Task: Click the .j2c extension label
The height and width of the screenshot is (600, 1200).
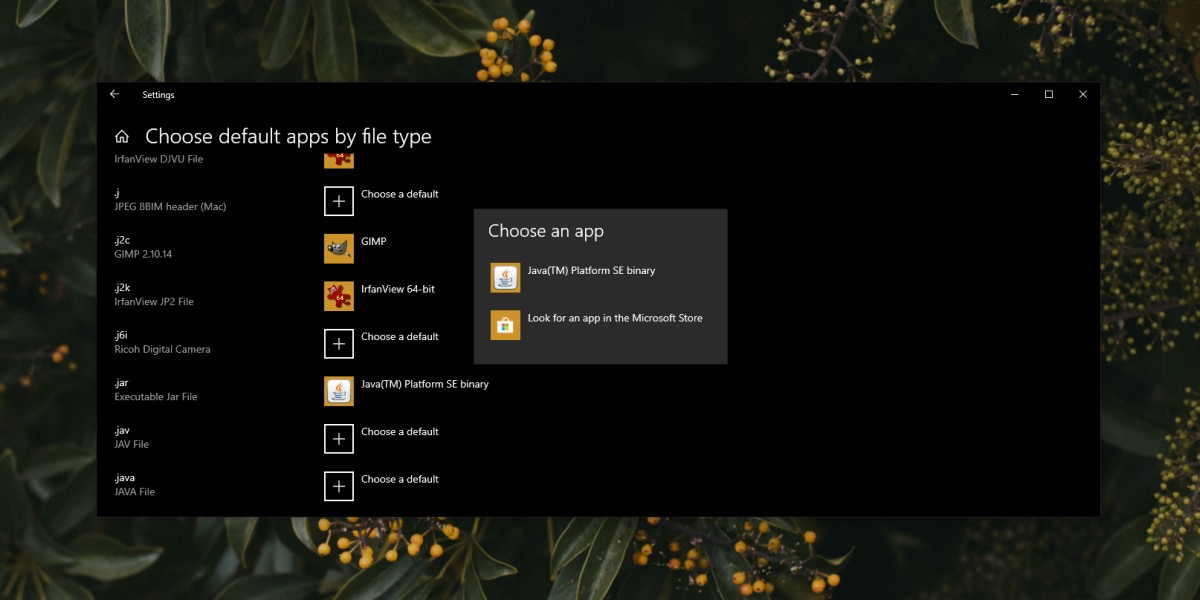Action: click(x=122, y=240)
